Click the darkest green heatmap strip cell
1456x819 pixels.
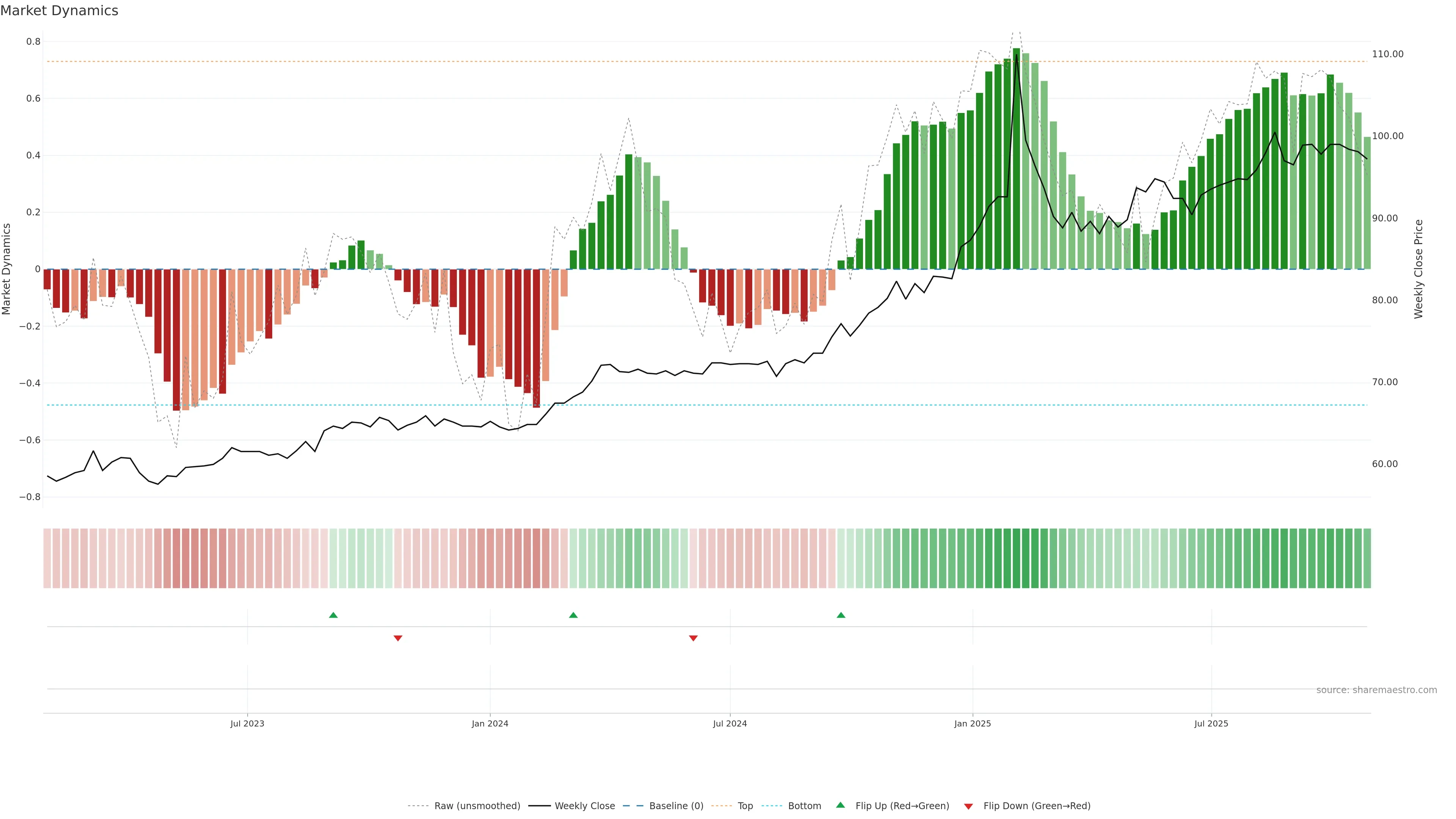(1016, 558)
